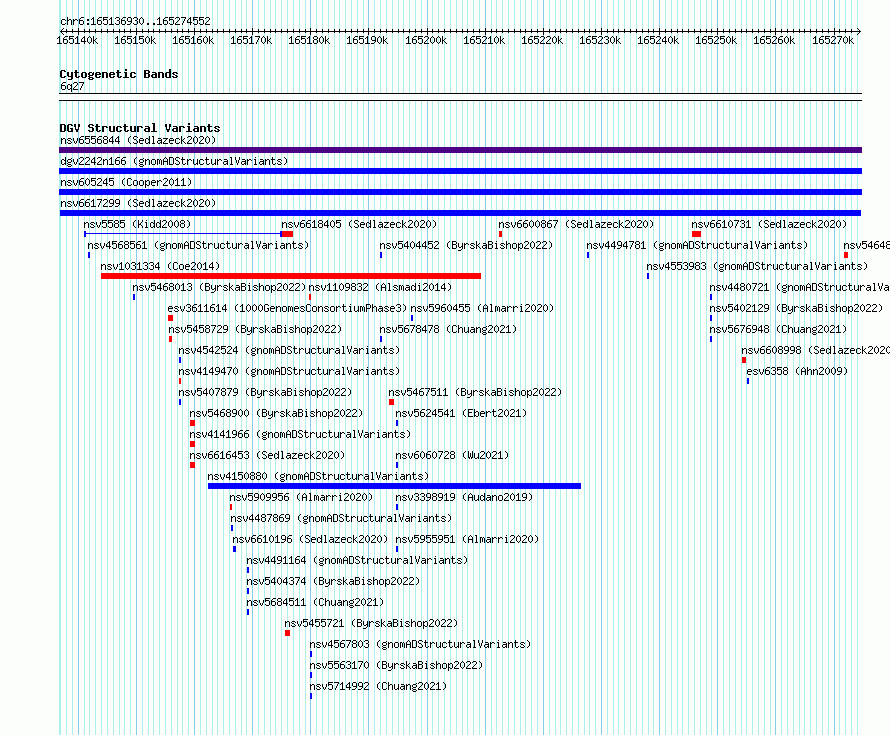
Task: Click the 165270k ruler position label
Action: click(x=833, y=40)
